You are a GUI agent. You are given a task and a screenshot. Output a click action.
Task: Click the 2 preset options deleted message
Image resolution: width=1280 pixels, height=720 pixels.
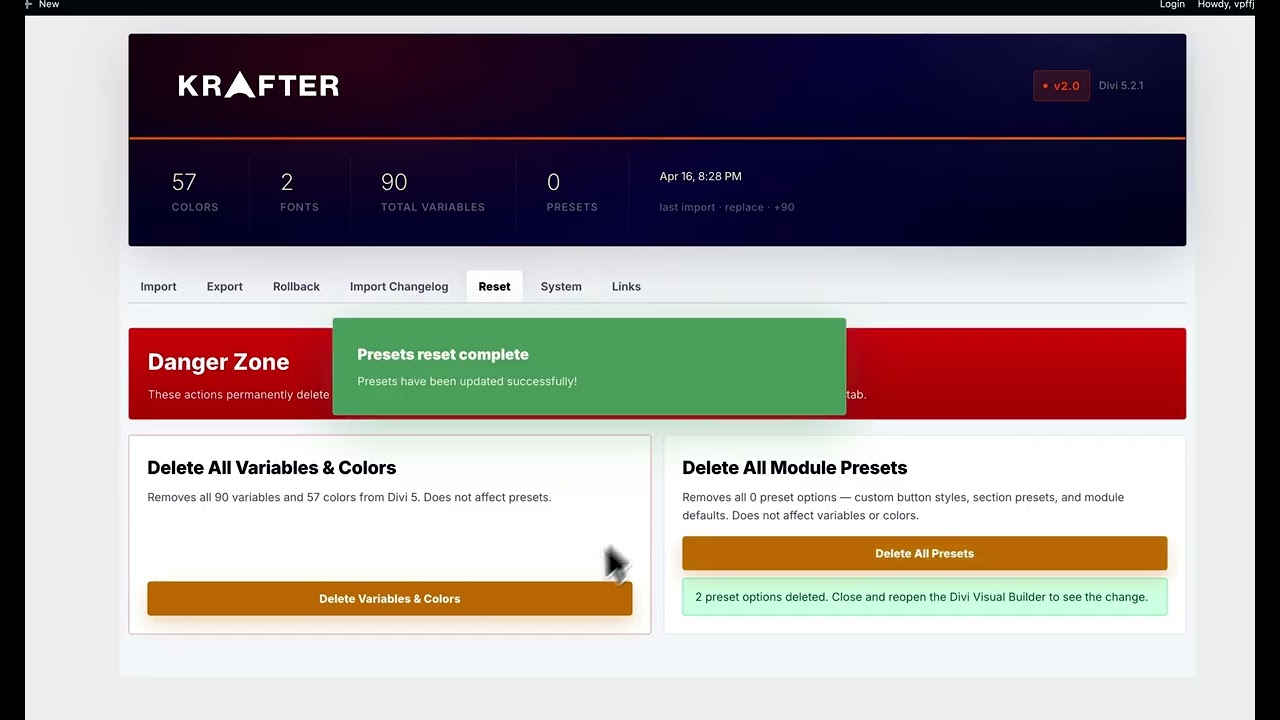pyautogui.click(x=924, y=597)
